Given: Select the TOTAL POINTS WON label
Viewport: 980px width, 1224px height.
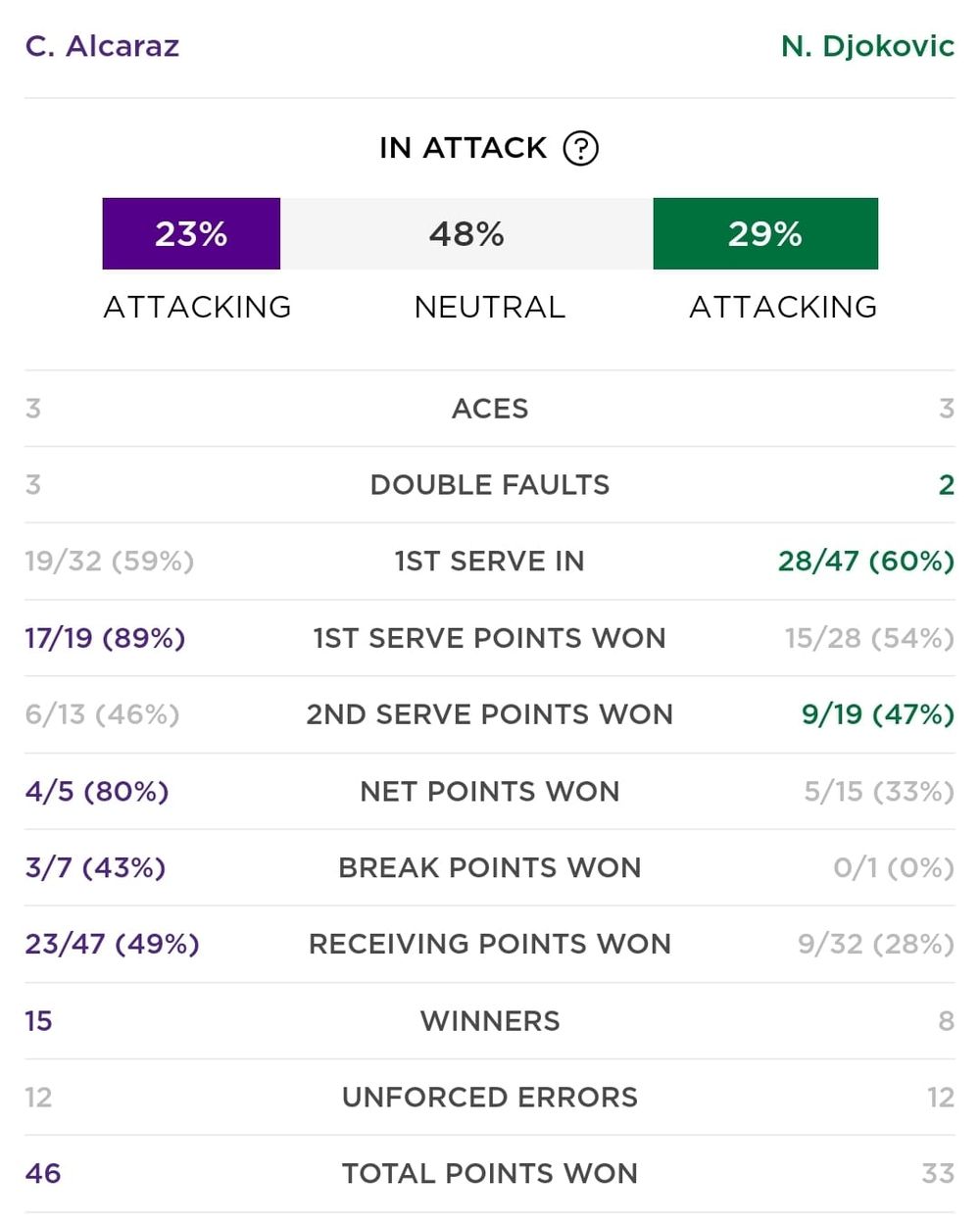Looking at the screenshot, I should coord(490,1173).
